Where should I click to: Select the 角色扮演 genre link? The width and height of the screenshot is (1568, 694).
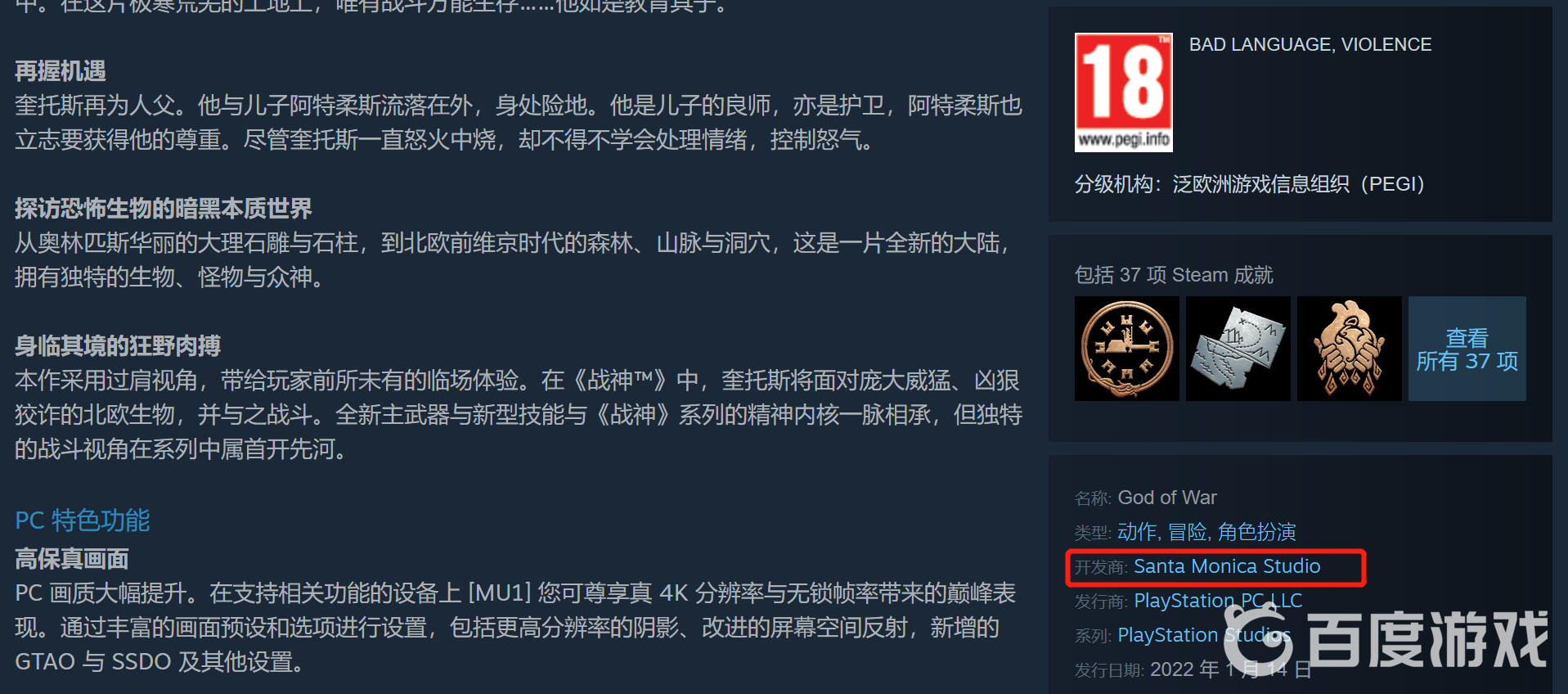coord(1257,532)
